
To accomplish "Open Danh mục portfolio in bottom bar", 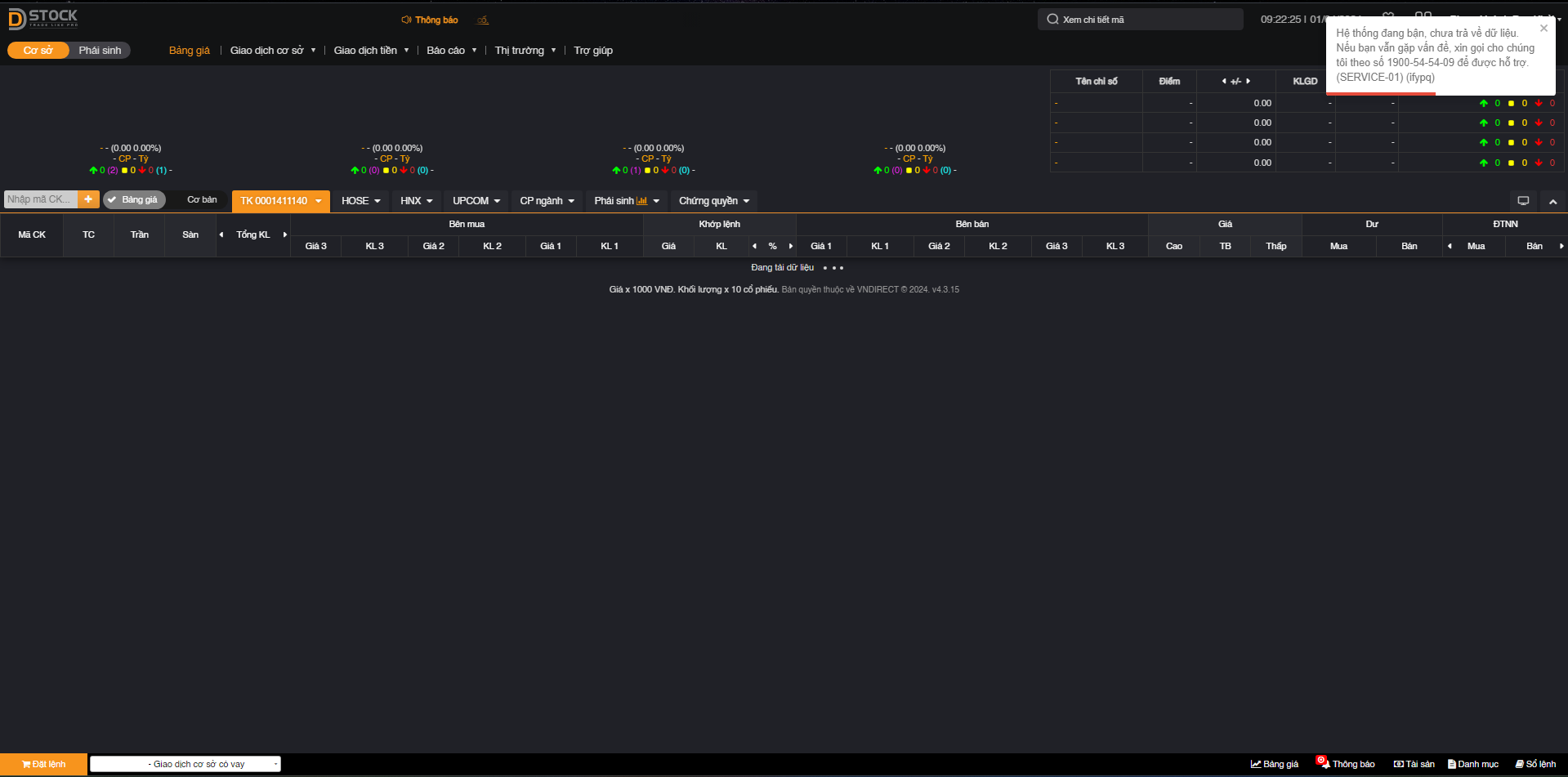I will 1473,764.
